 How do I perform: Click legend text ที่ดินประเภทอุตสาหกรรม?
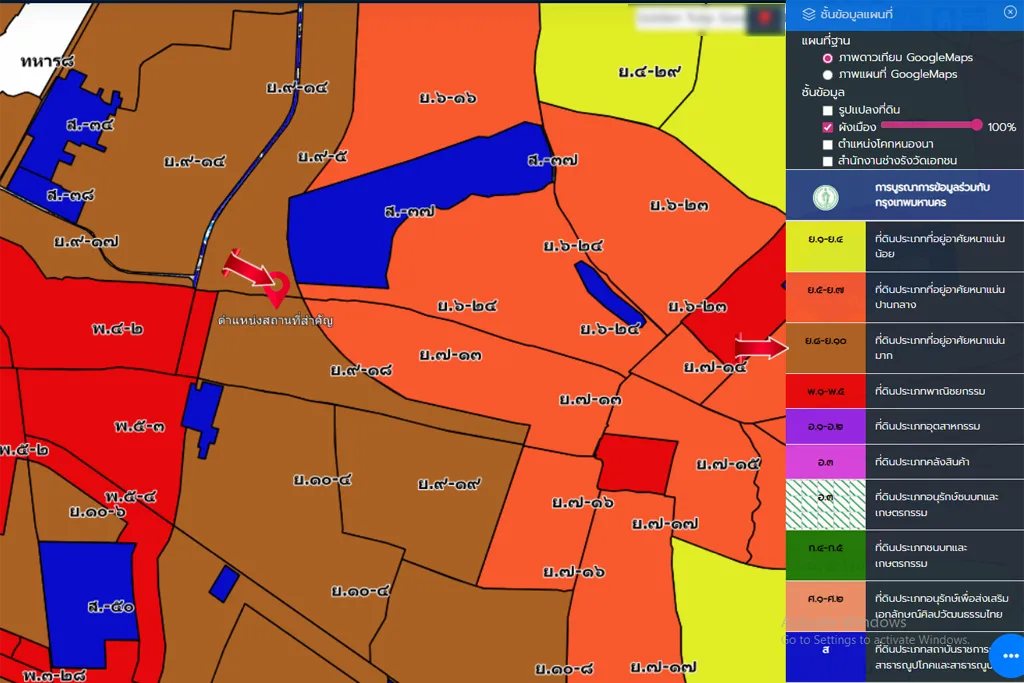(x=927, y=426)
